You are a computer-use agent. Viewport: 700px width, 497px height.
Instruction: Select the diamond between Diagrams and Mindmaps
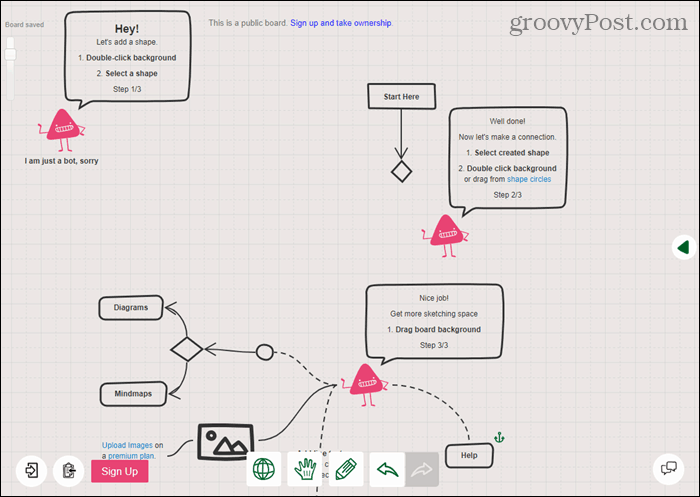(187, 349)
